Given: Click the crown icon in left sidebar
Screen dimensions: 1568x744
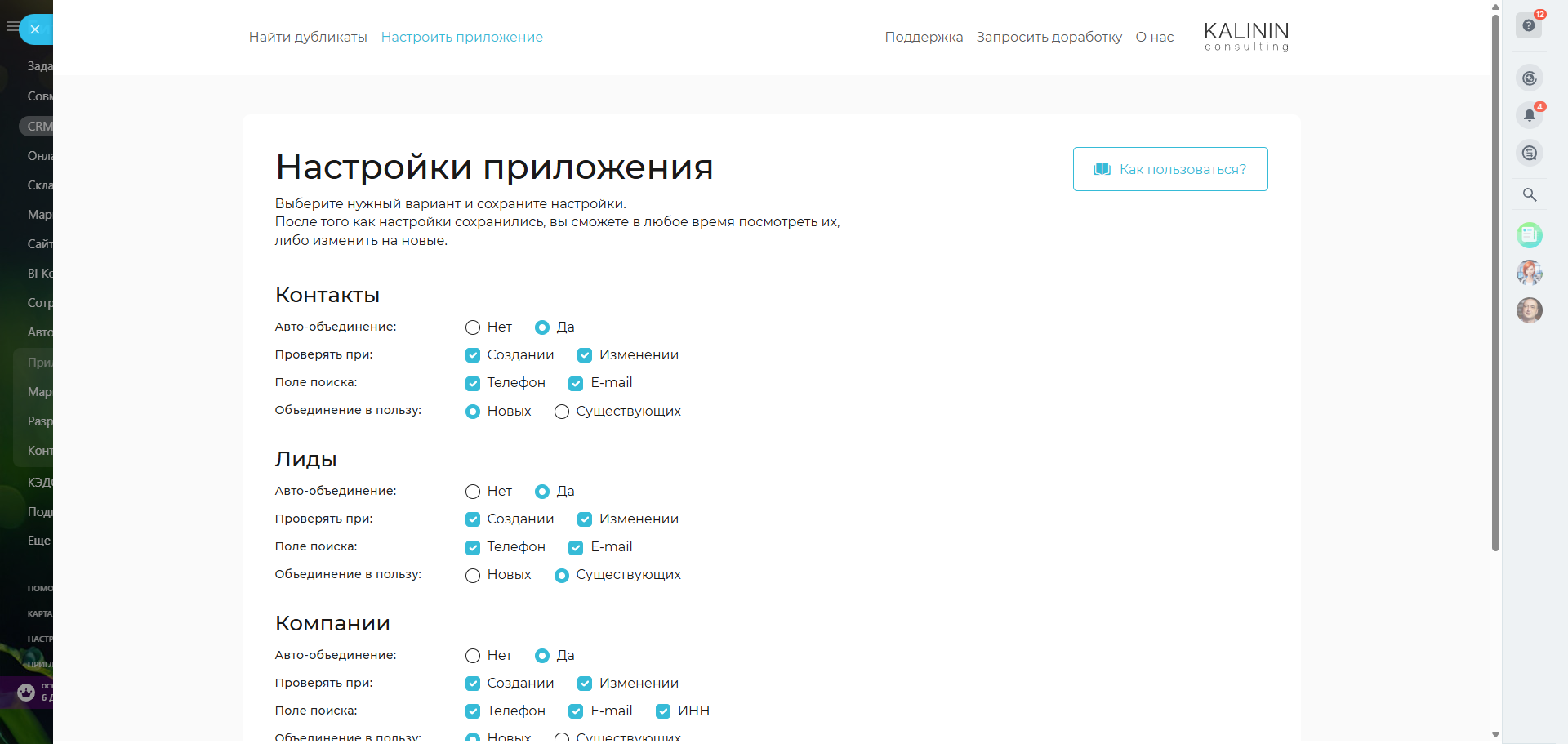Looking at the screenshot, I should tap(26, 693).
